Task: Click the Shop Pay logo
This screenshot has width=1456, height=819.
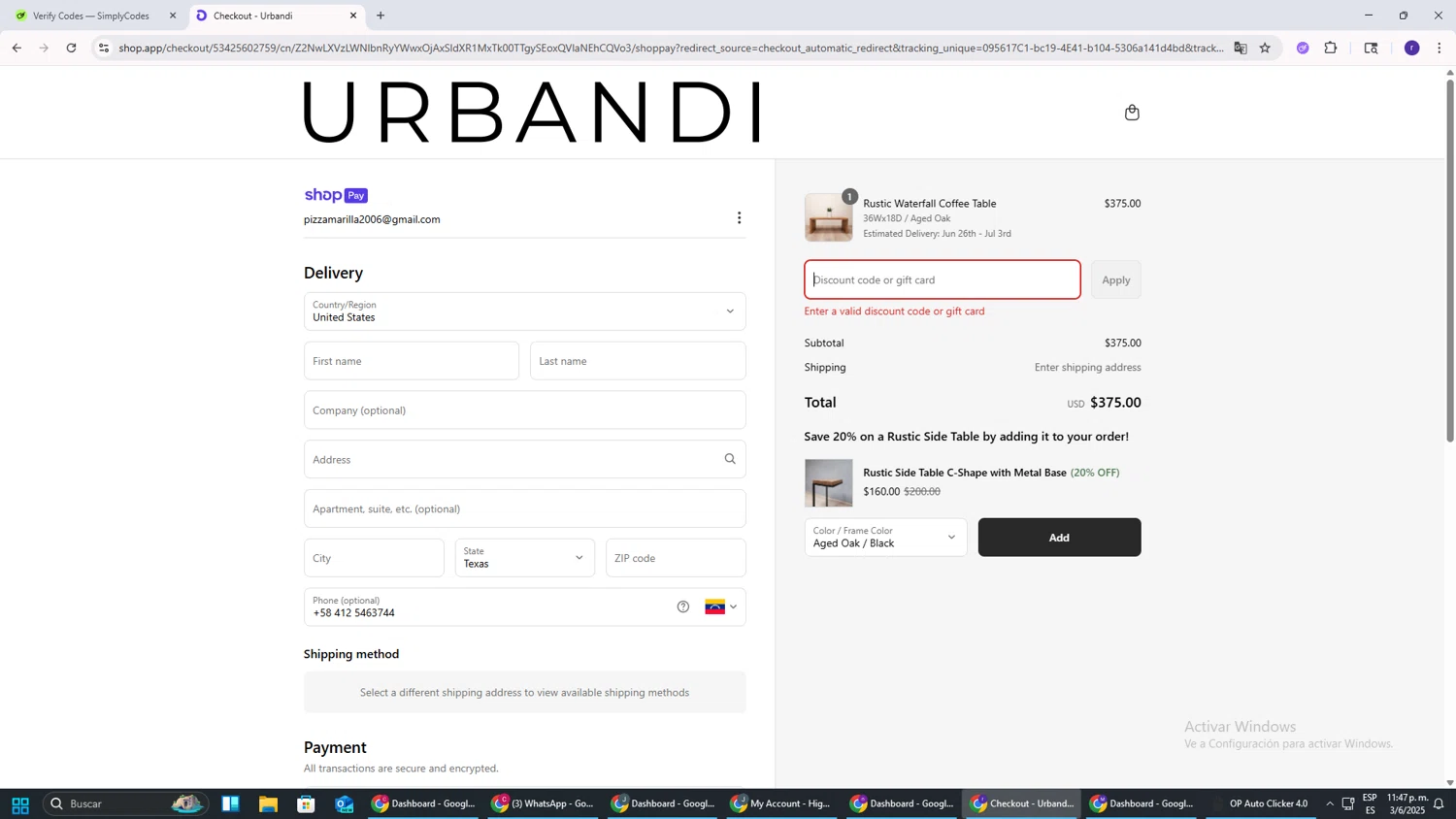Action: (336, 195)
